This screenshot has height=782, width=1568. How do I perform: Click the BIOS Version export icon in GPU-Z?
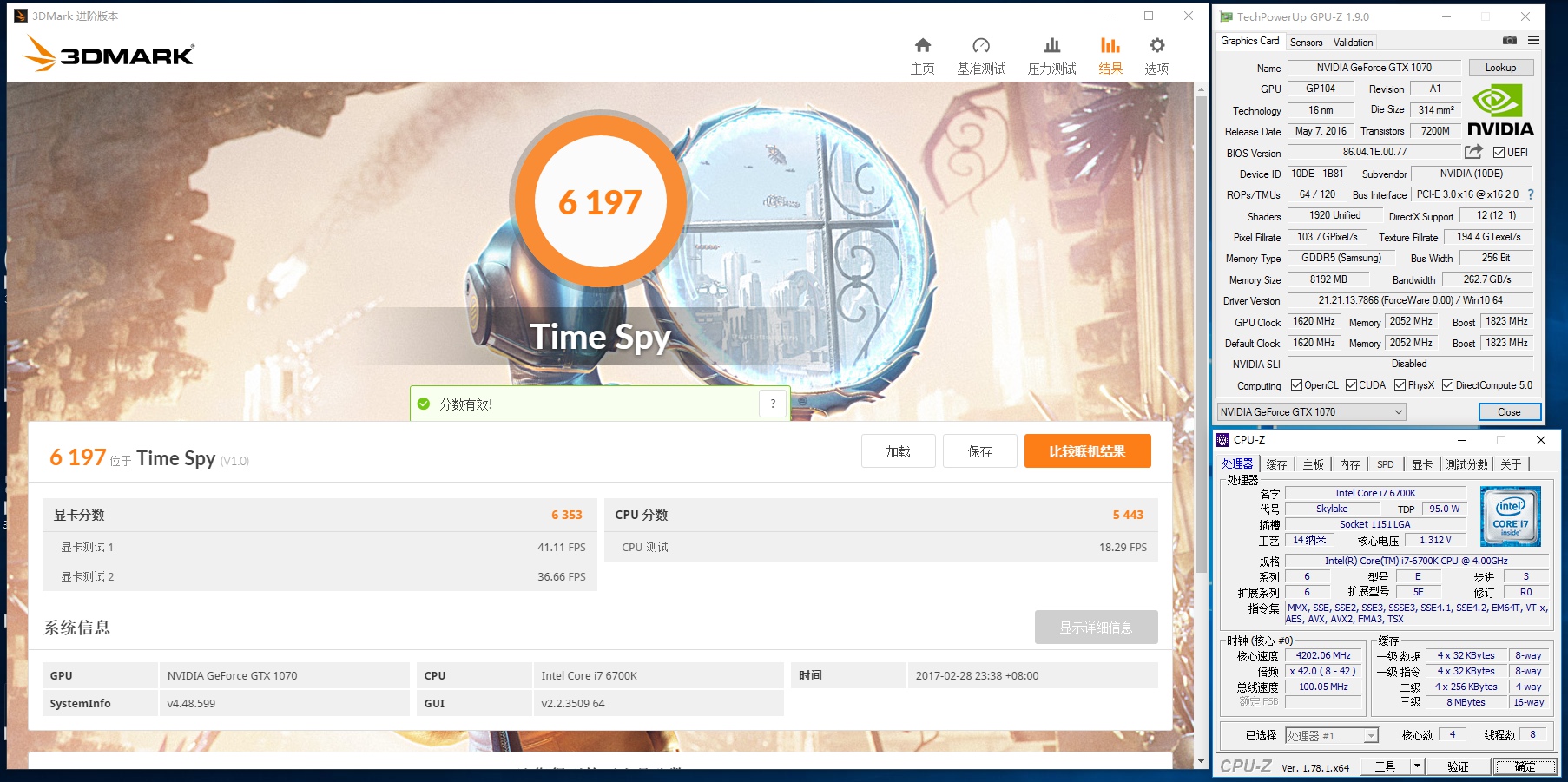click(x=1473, y=151)
